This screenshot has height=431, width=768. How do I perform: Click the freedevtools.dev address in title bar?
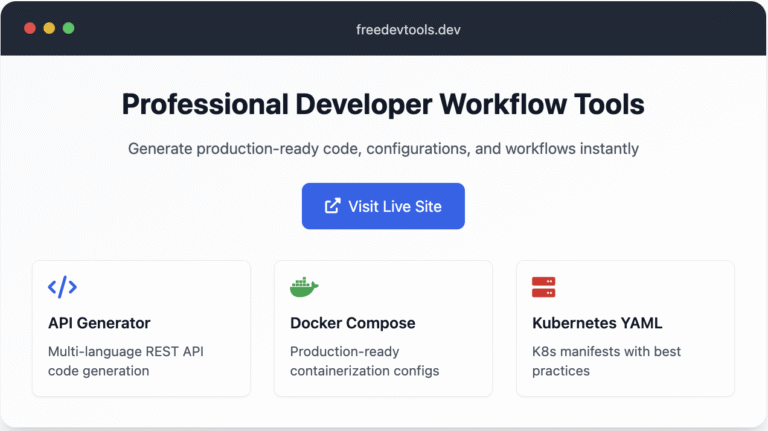click(408, 29)
